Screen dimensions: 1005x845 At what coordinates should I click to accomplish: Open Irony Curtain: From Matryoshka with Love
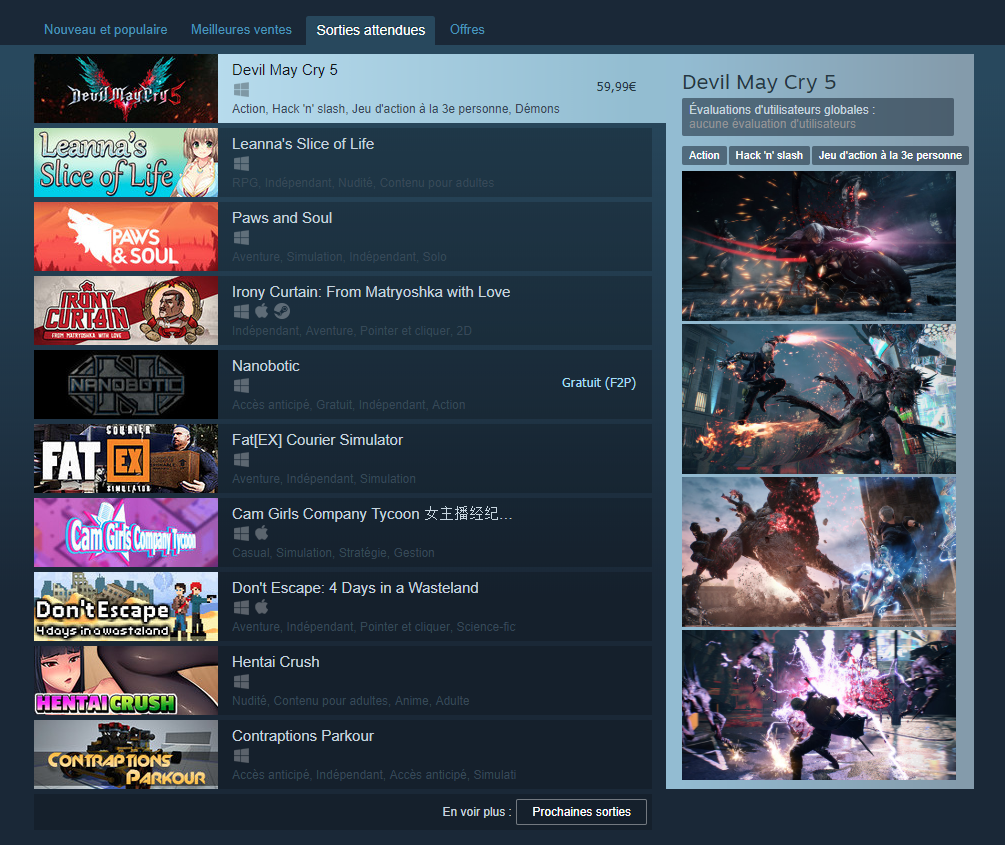tap(371, 292)
